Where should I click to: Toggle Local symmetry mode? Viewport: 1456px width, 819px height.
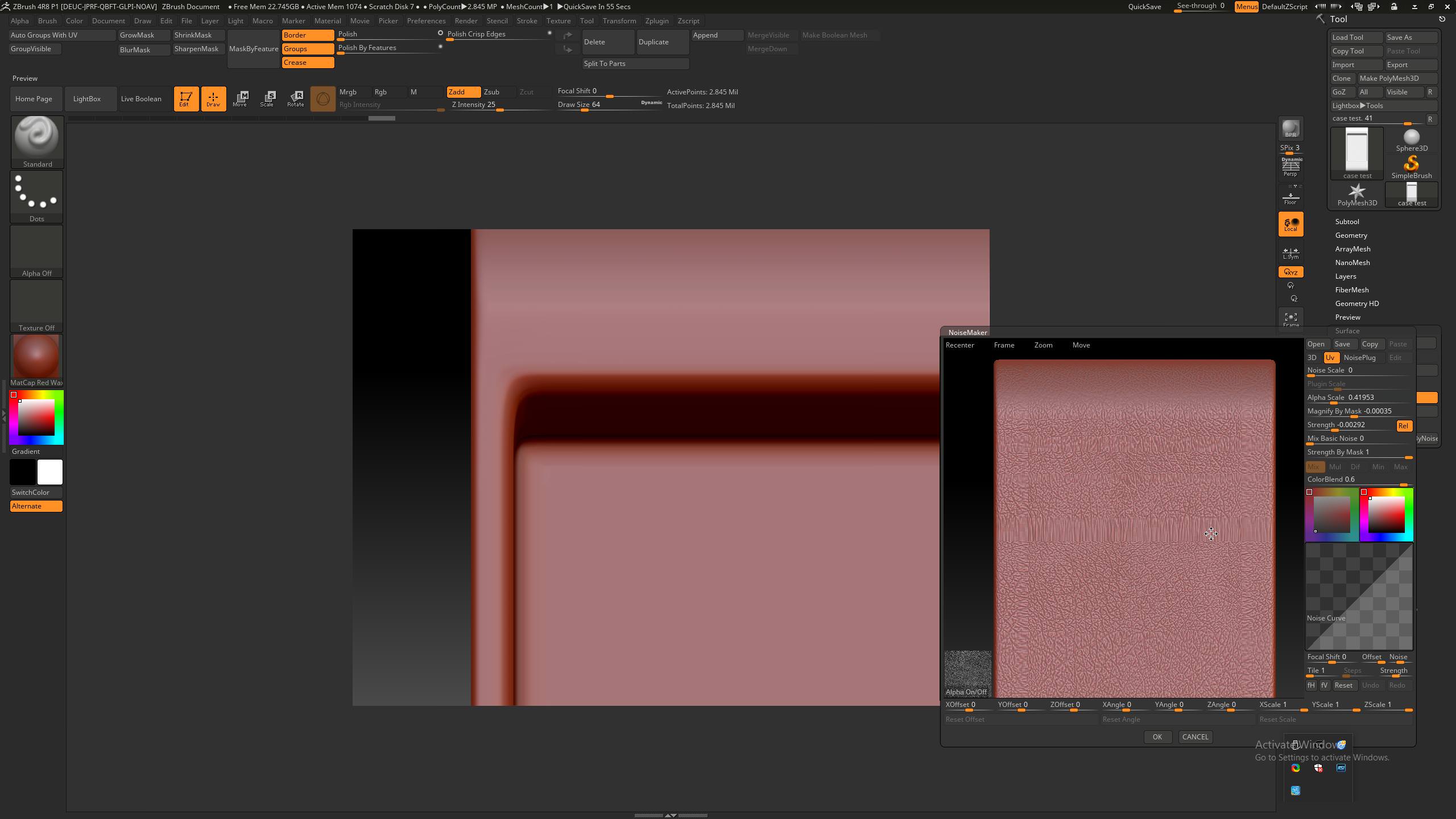coord(1290,224)
